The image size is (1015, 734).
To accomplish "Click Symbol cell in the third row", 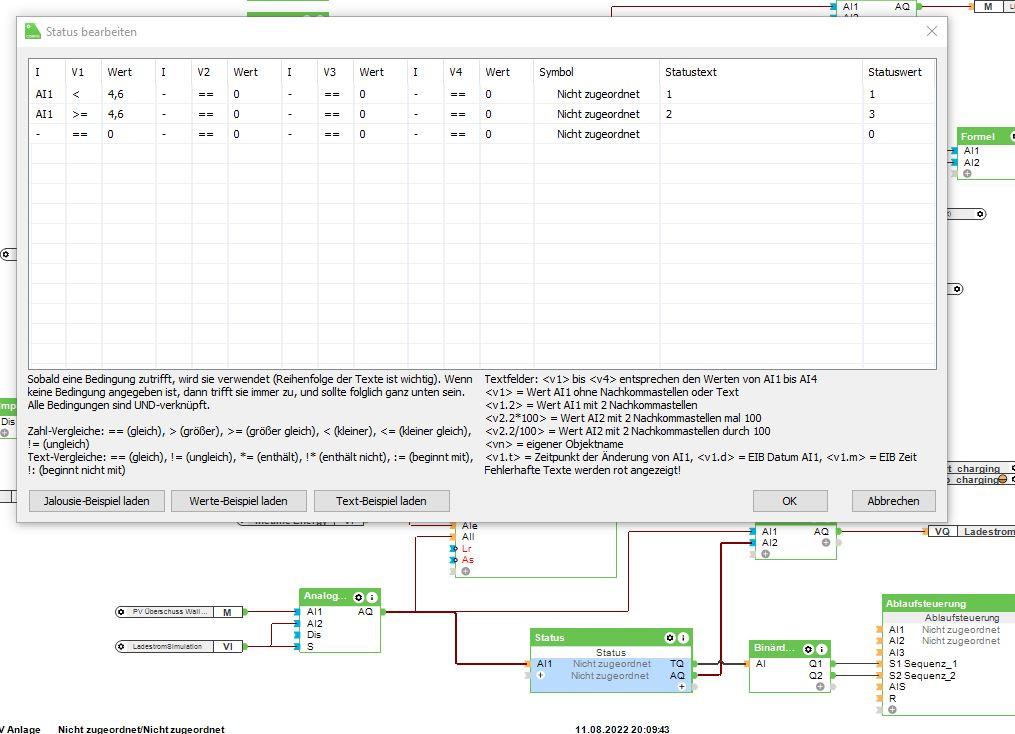I will [597, 134].
